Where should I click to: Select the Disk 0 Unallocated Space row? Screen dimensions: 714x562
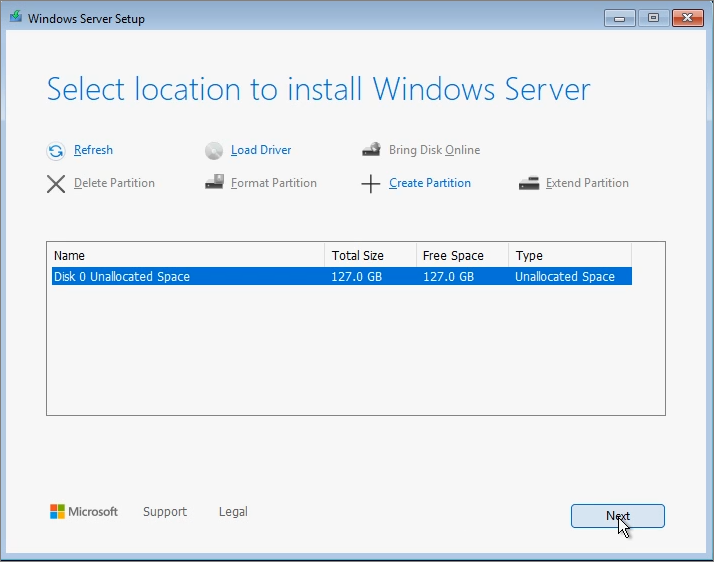click(342, 276)
